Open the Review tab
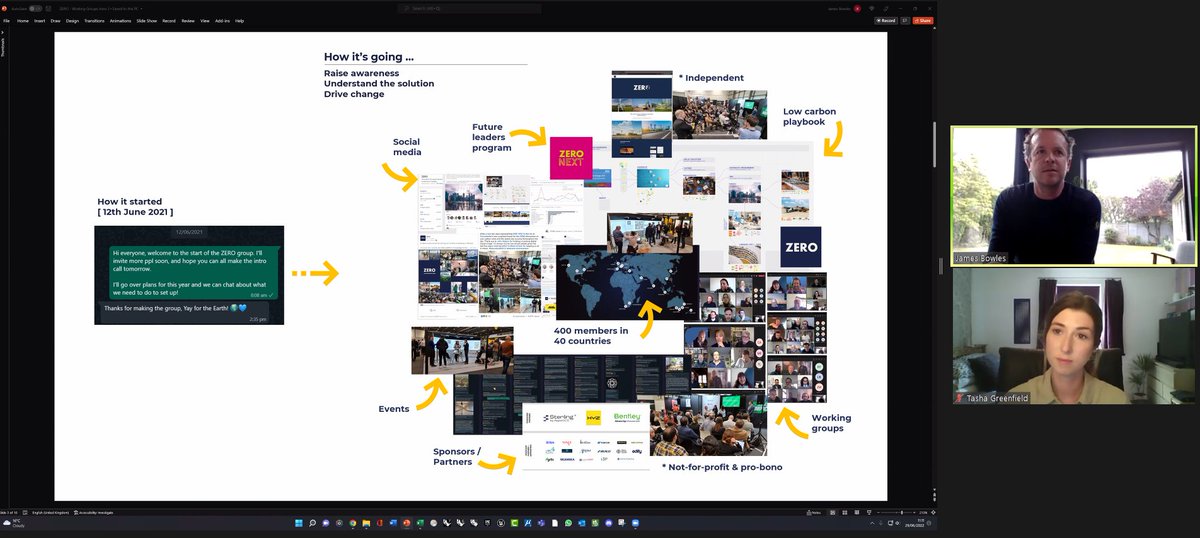 (188, 20)
